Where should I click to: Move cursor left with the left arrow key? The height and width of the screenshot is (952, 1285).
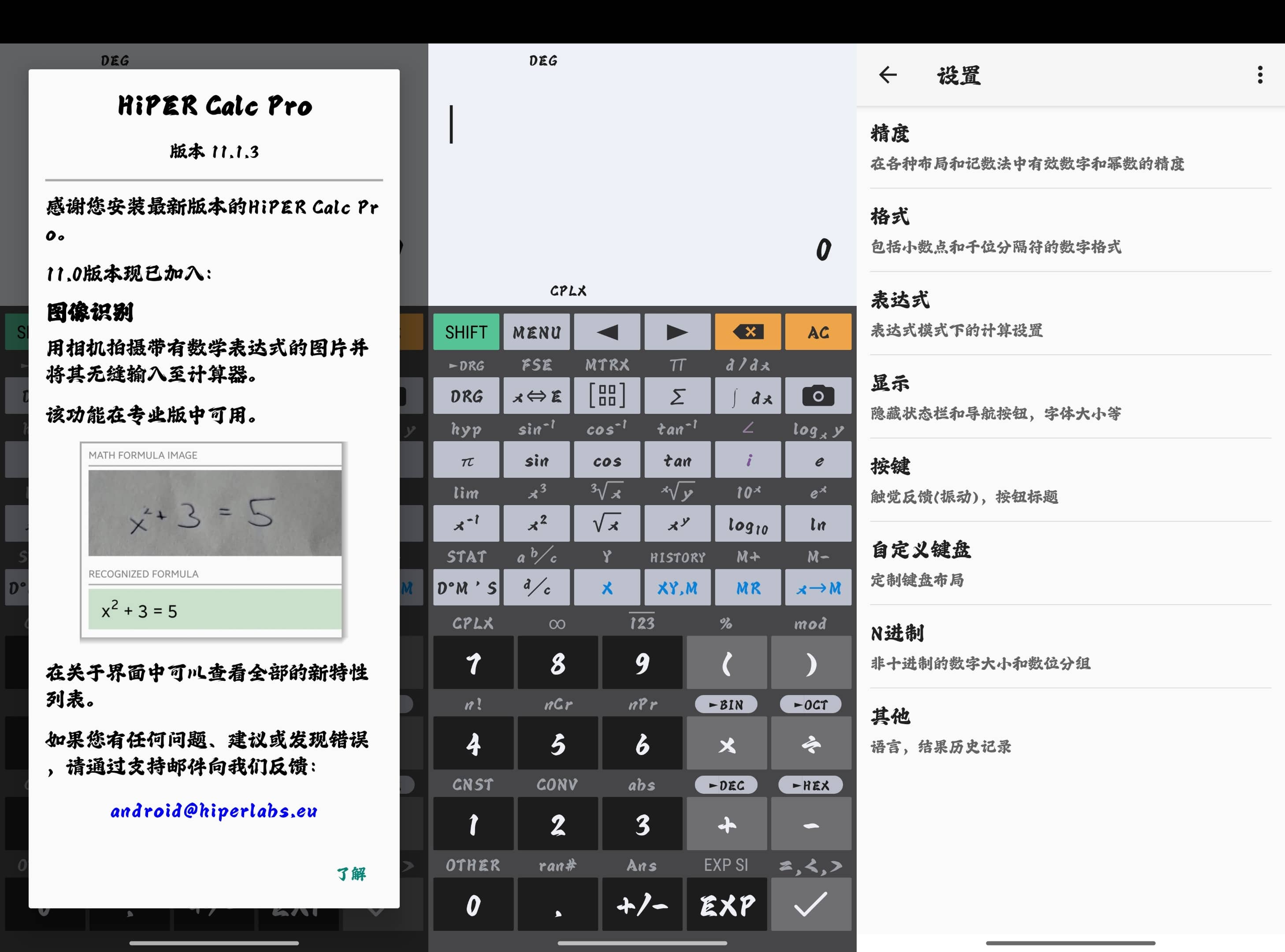[x=607, y=332]
